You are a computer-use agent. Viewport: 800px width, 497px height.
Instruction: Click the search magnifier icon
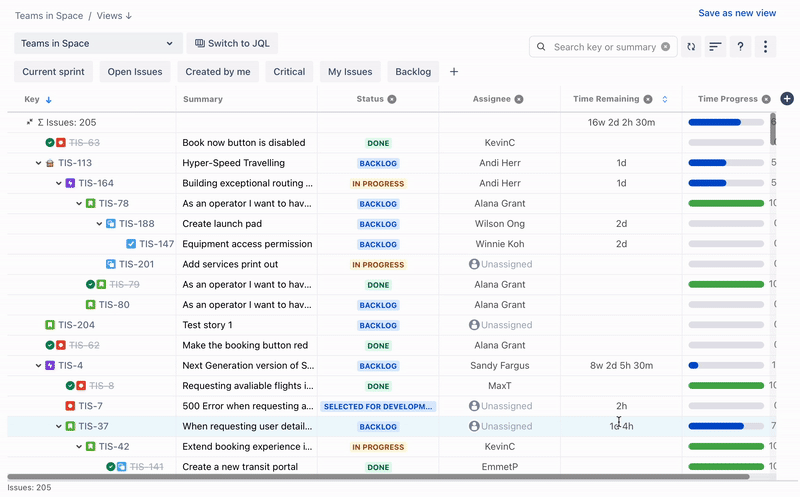coord(541,46)
